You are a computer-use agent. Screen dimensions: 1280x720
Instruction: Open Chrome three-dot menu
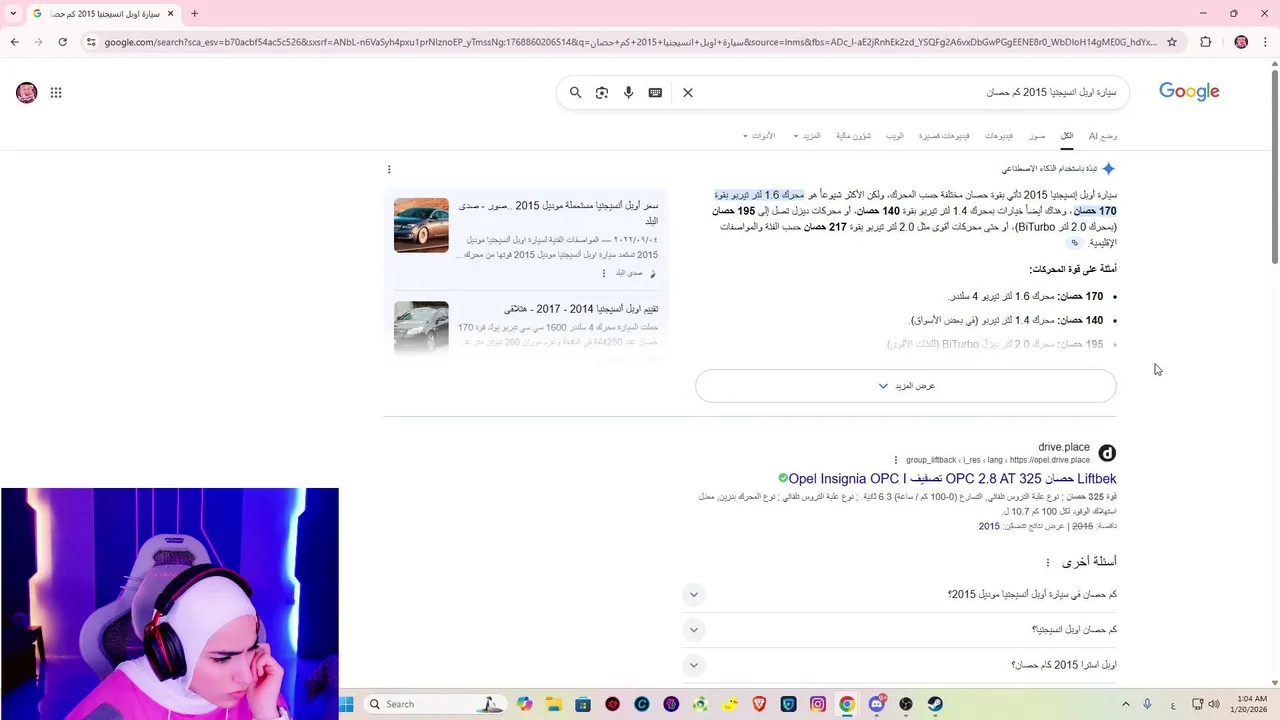1265,42
